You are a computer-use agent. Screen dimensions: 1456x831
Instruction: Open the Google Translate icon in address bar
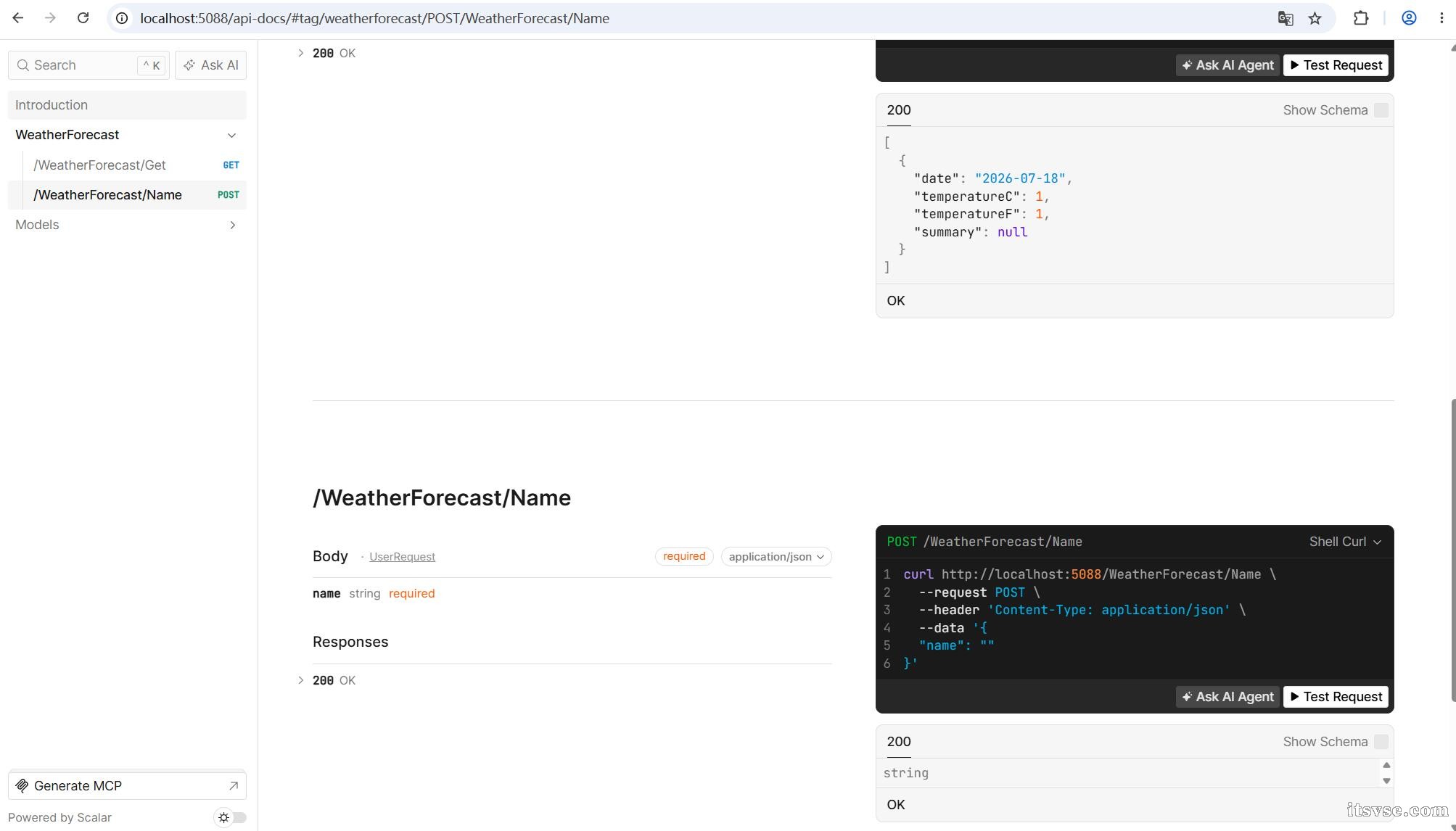point(1285,18)
